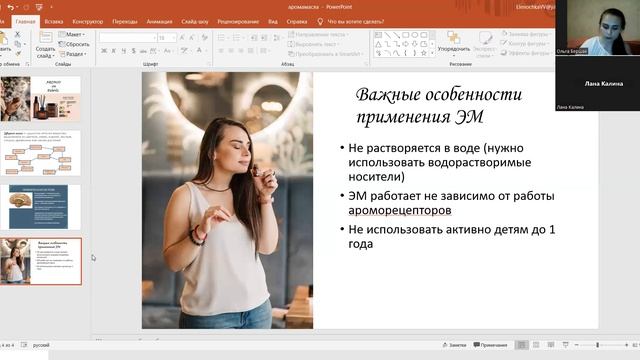Center text in paragraph group
This screenshot has width=640, height=360.
pyautogui.click(x=231, y=51)
